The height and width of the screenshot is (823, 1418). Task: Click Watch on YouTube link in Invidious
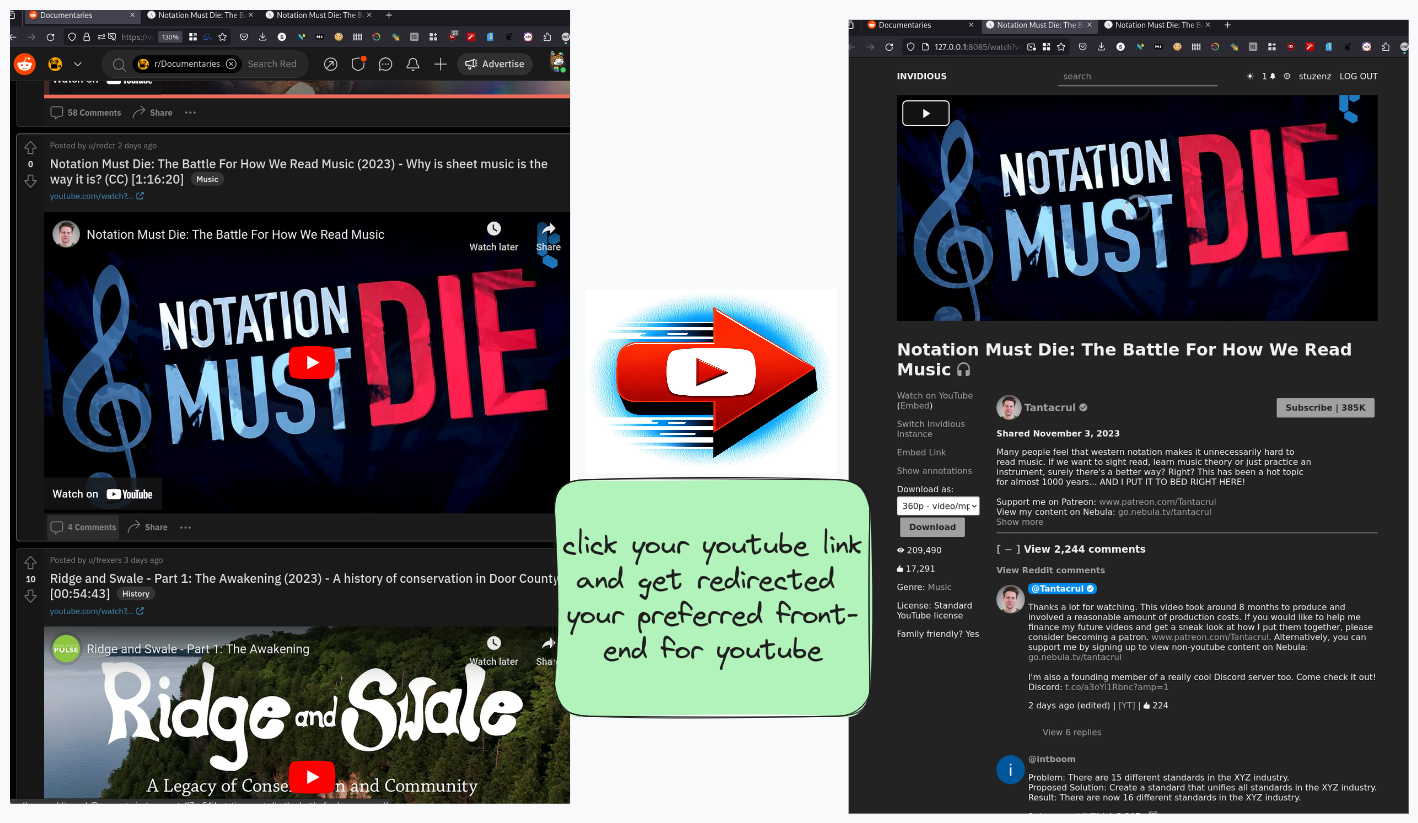(x=934, y=396)
